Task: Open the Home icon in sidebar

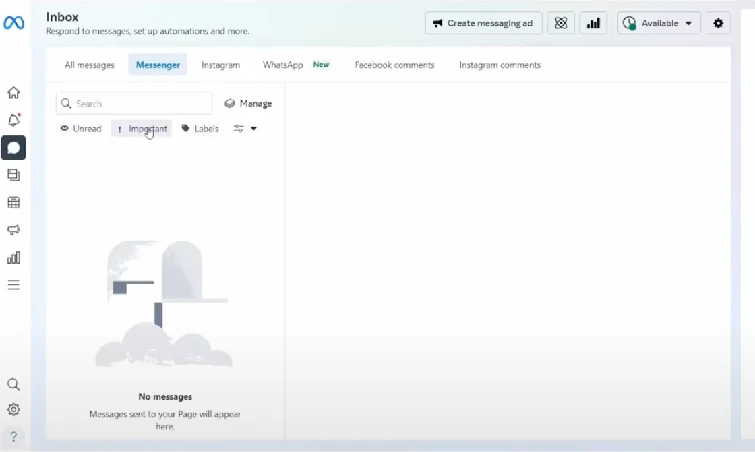Action: tap(13, 92)
